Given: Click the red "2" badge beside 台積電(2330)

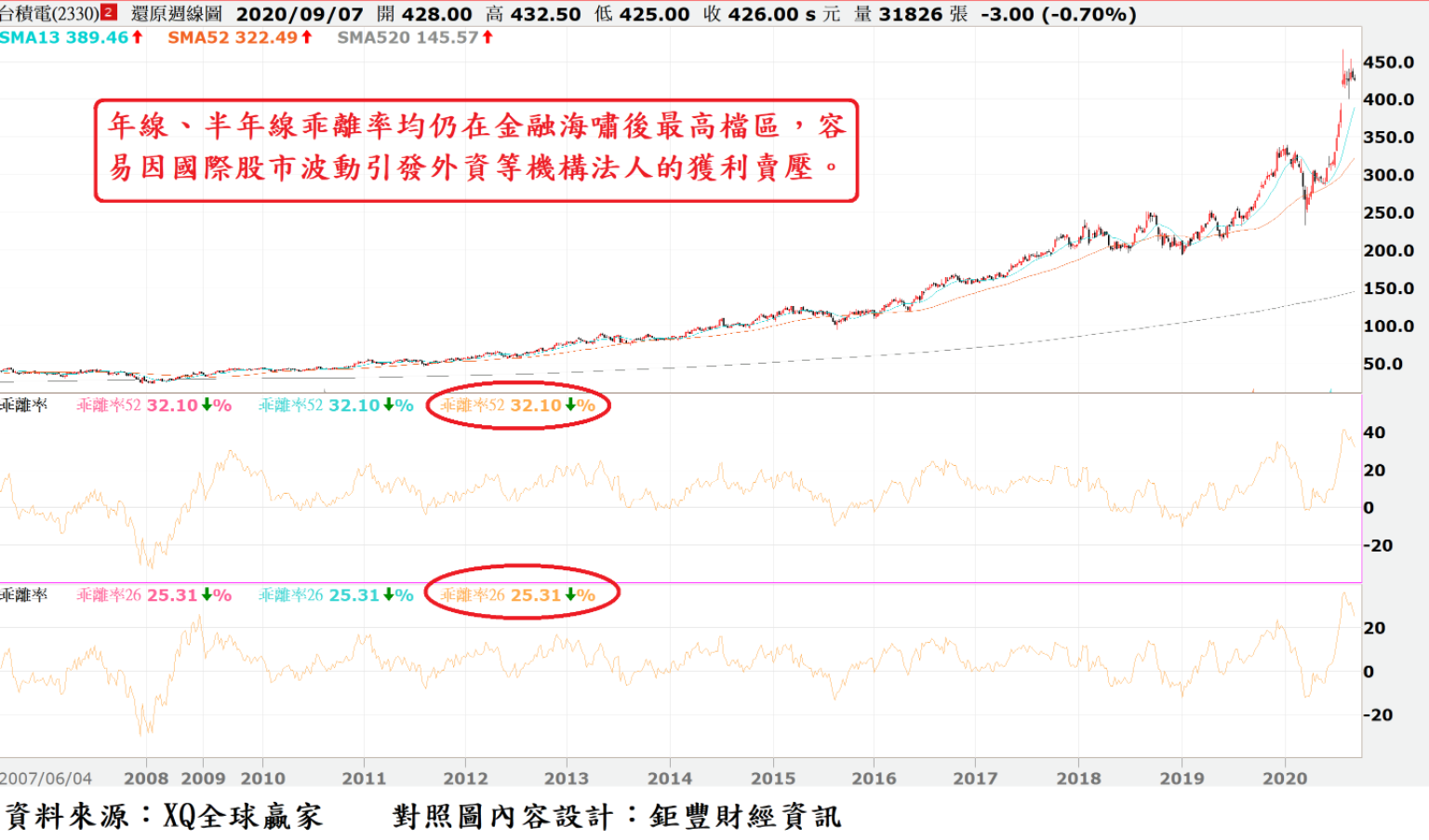Looking at the screenshot, I should click(109, 13).
